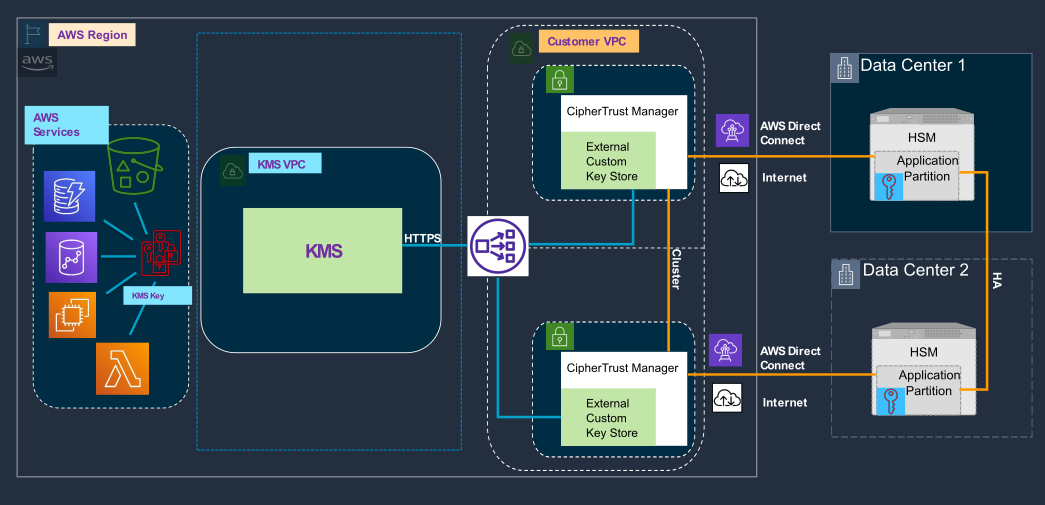Click the purple load balancer endpoint icon
The image size is (1045, 505).
pyautogui.click(x=496, y=245)
